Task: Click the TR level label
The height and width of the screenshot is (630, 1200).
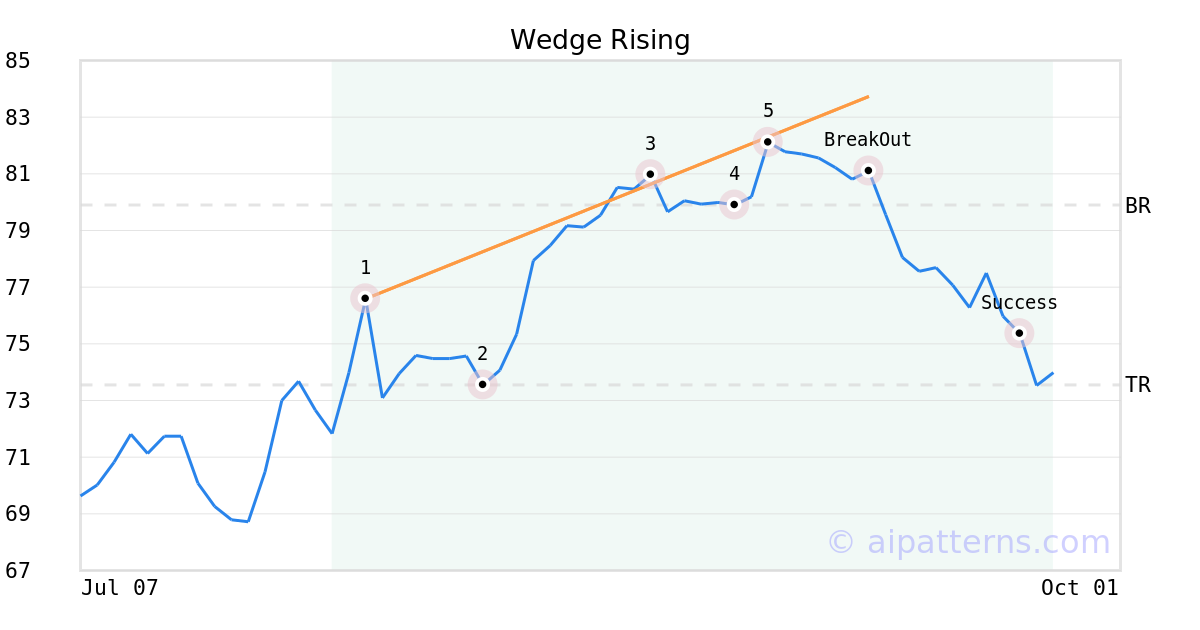Action: click(1138, 385)
